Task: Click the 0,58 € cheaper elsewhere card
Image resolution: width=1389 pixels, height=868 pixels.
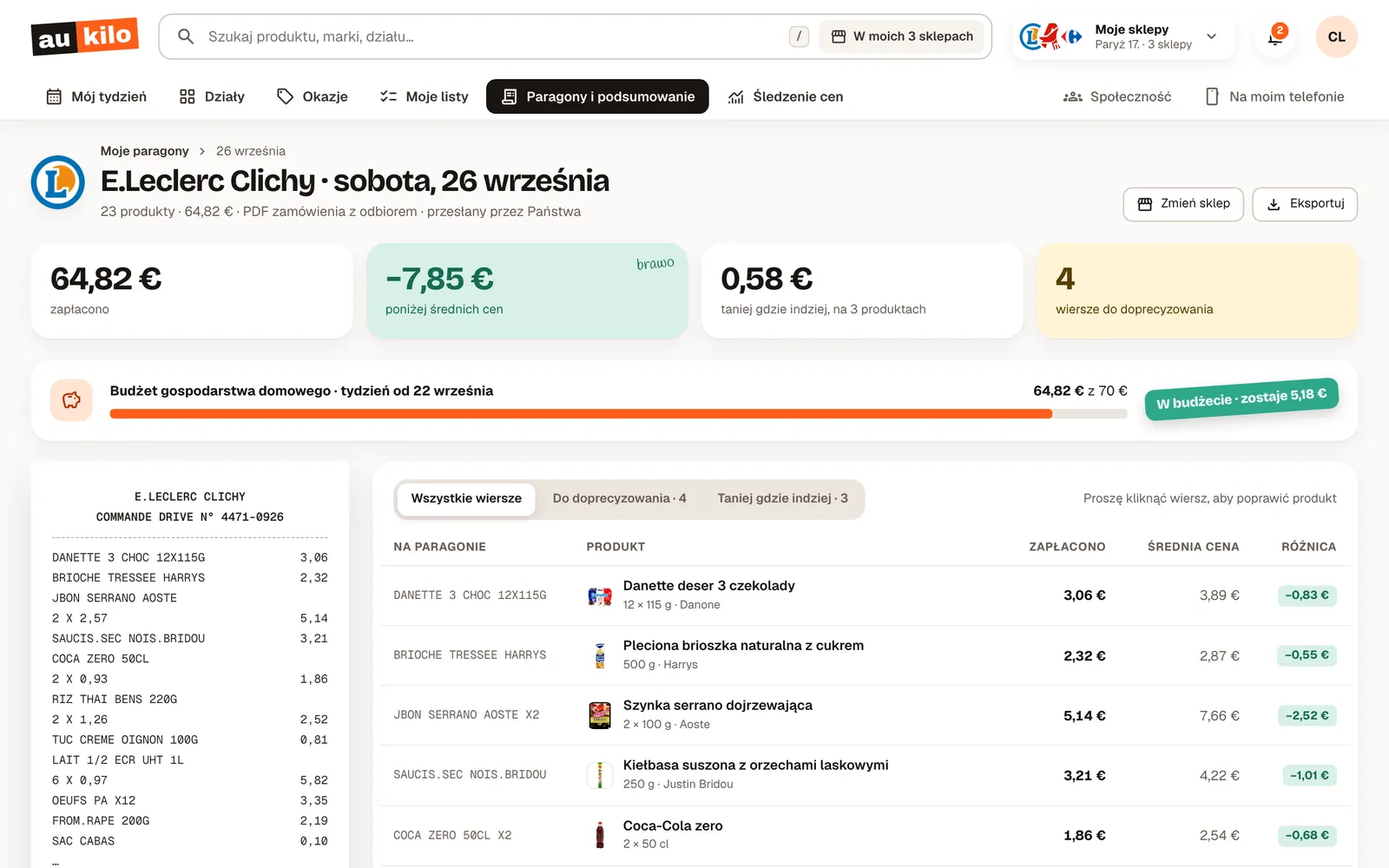Action: point(862,291)
